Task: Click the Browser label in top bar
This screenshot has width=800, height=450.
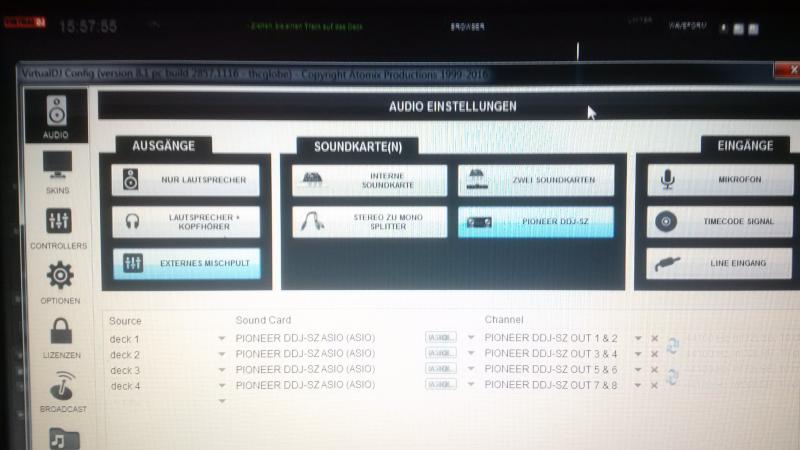Action: click(467, 27)
